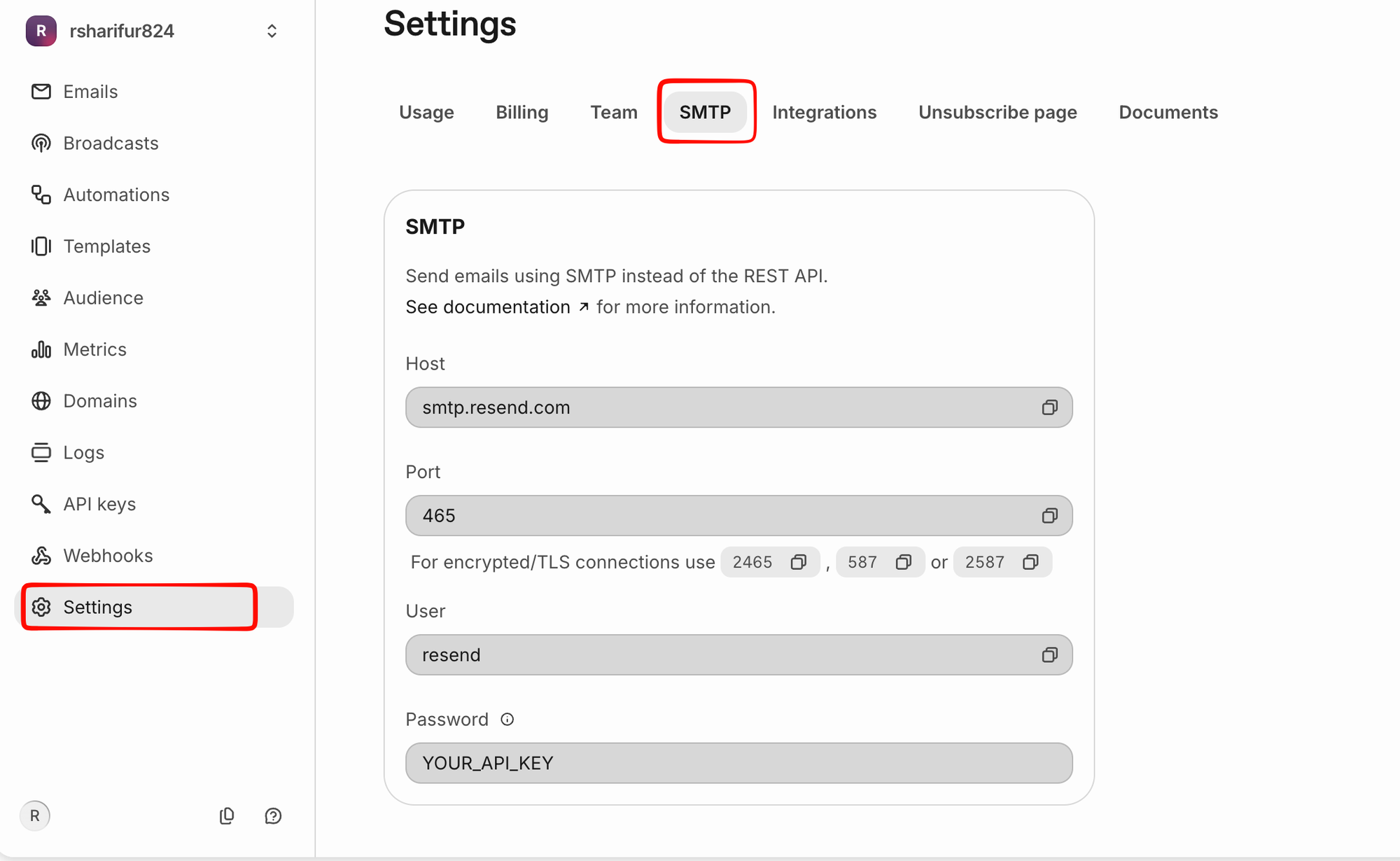This screenshot has height=861, width=1400.
Task: Click the Port field showing 465
Action: pyautogui.click(x=739, y=516)
